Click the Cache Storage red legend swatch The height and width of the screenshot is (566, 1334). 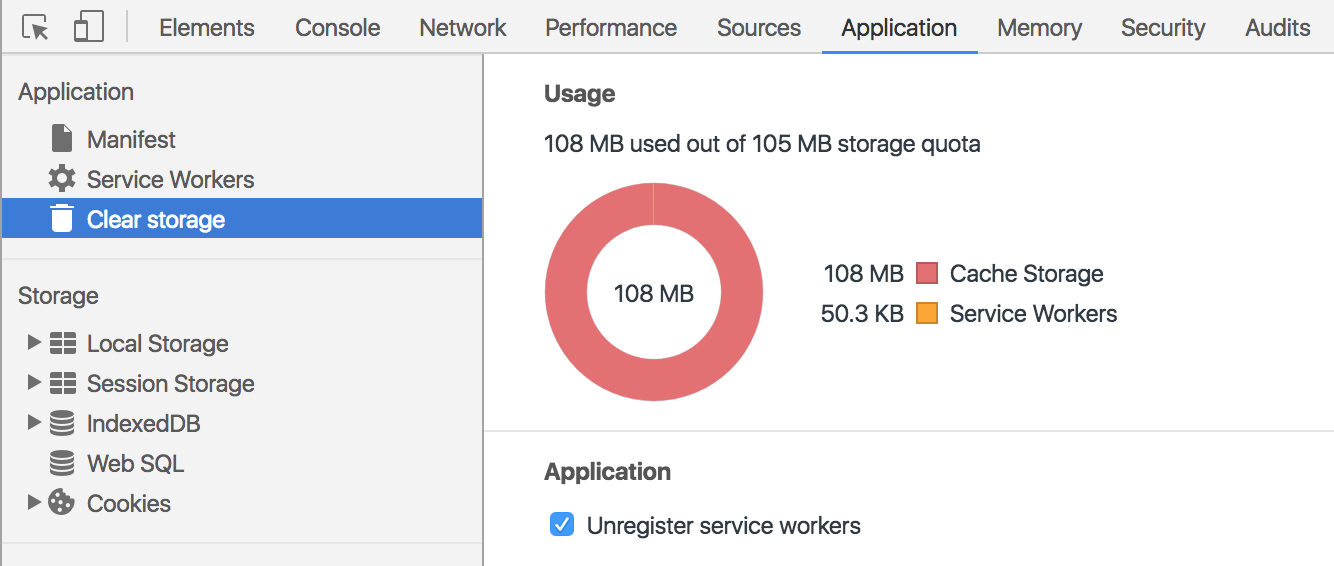tap(927, 273)
